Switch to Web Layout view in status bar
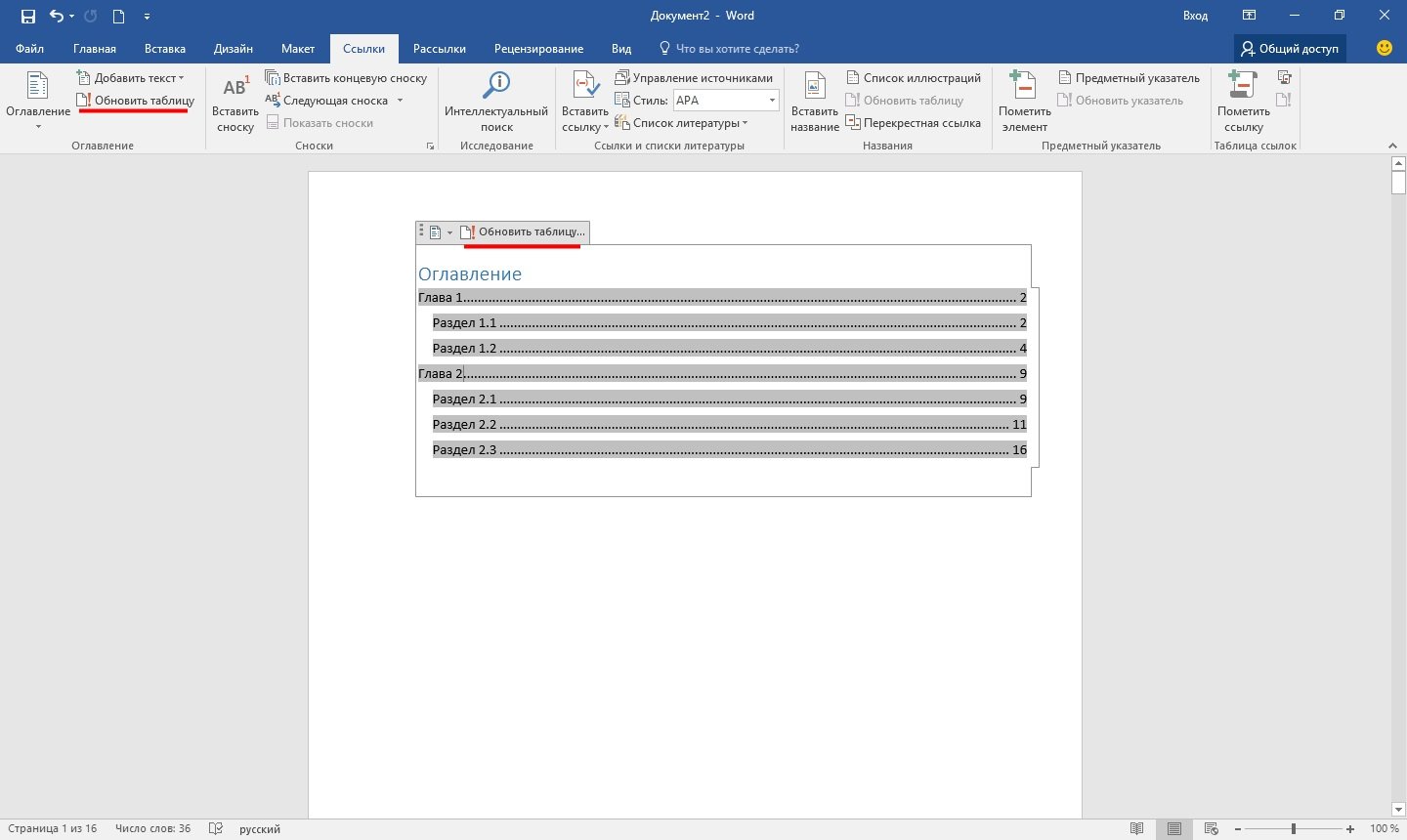This screenshot has width=1407, height=840. (x=1212, y=828)
